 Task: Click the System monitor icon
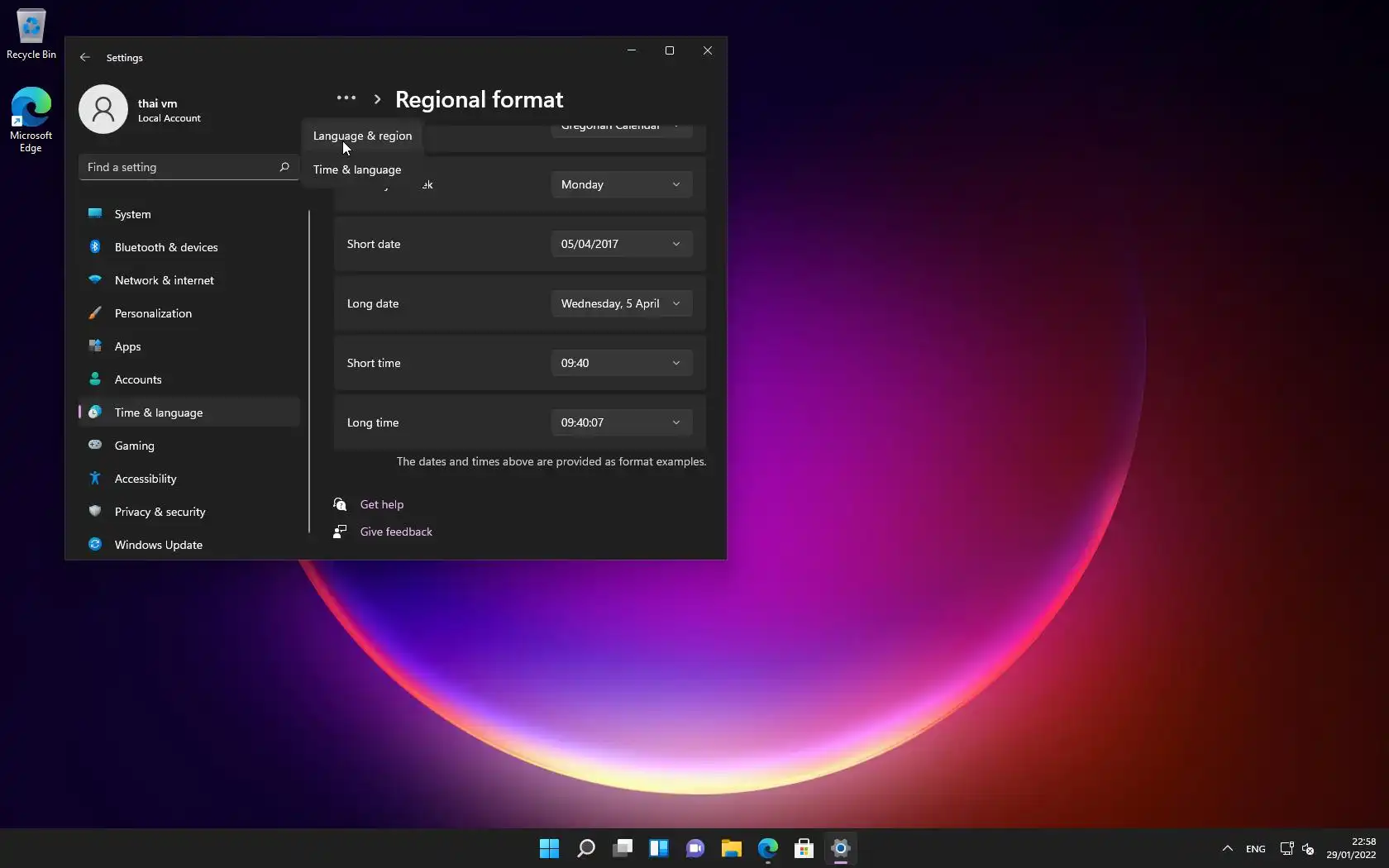tap(95, 213)
